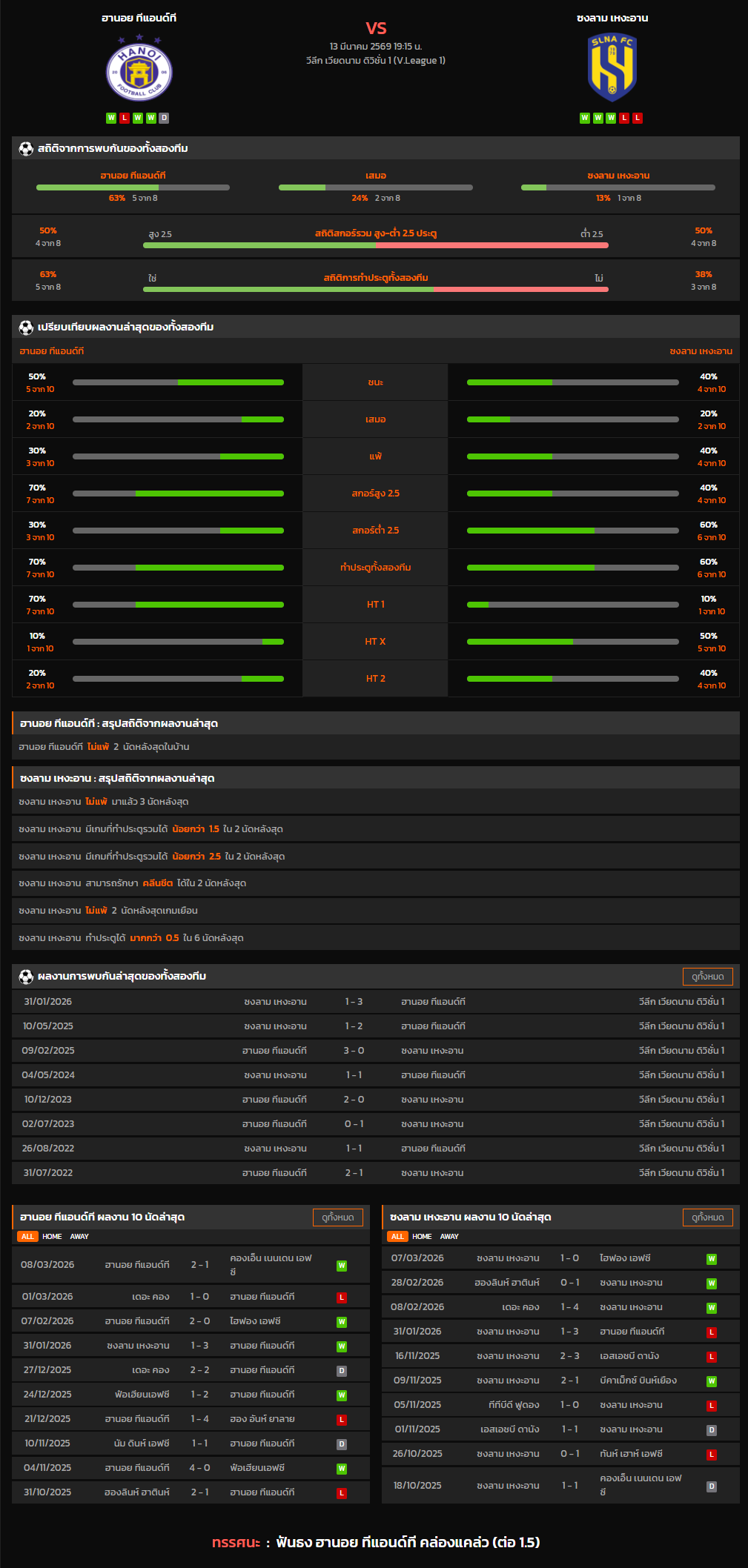Click the gray D badge under Hanoi logo
Viewport: 748px width, 1568px height.
pyautogui.click(x=164, y=118)
